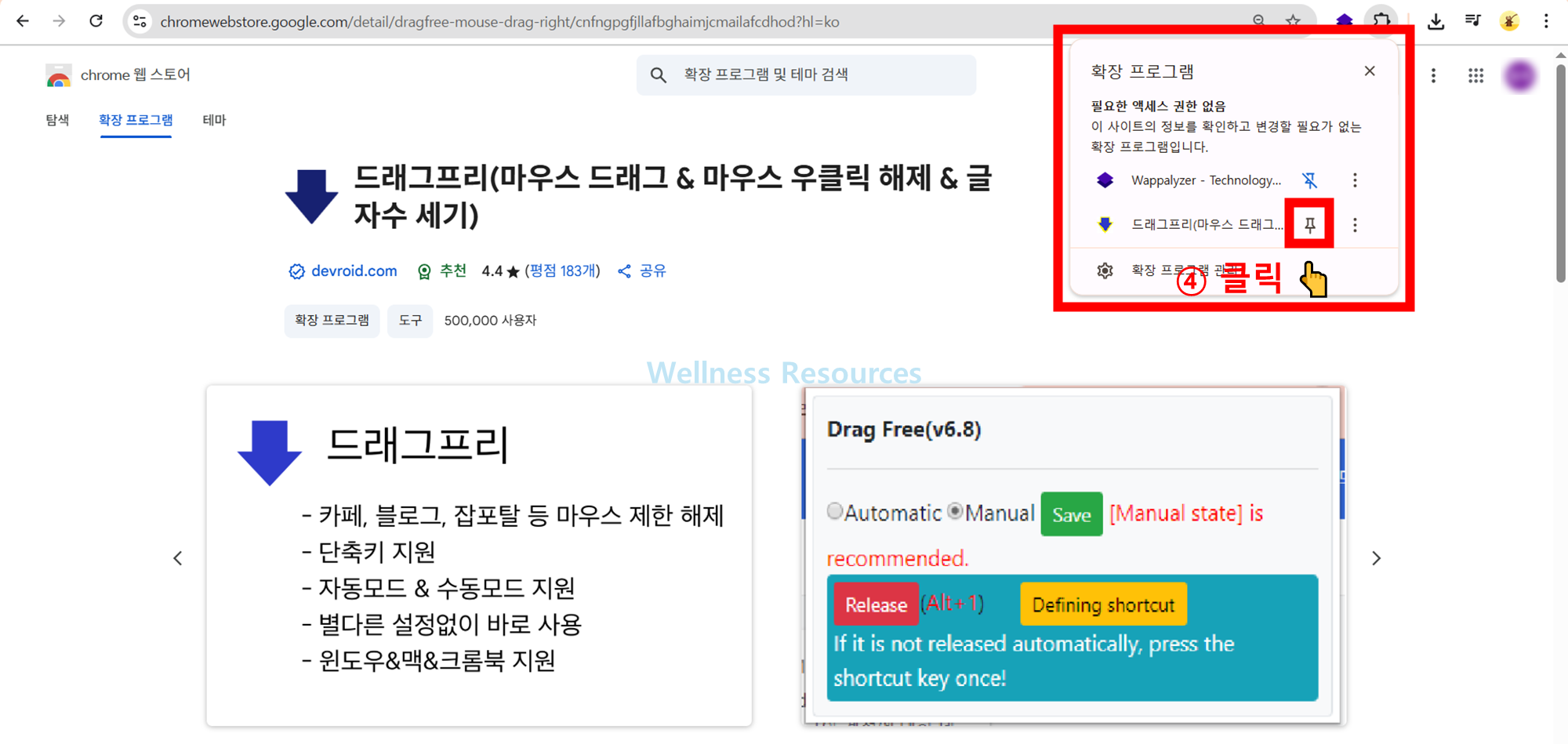Click the 드래그프리 extension title heading

click(673, 197)
